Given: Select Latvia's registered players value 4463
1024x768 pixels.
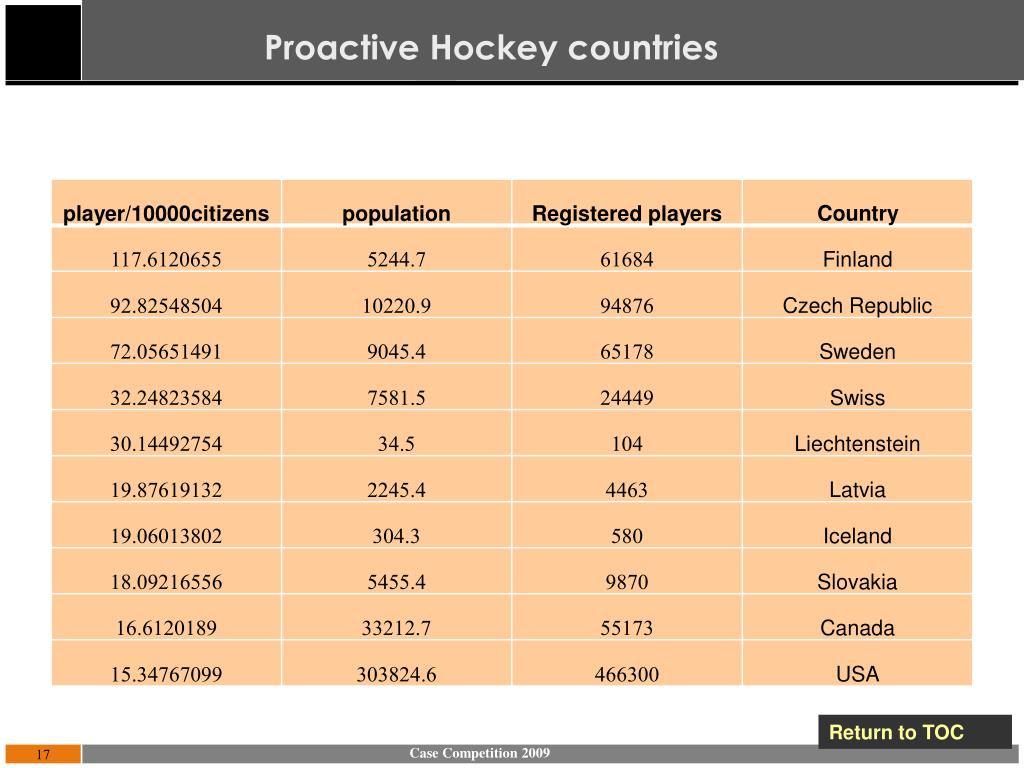Looking at the screenshot, I should (627, 490).
